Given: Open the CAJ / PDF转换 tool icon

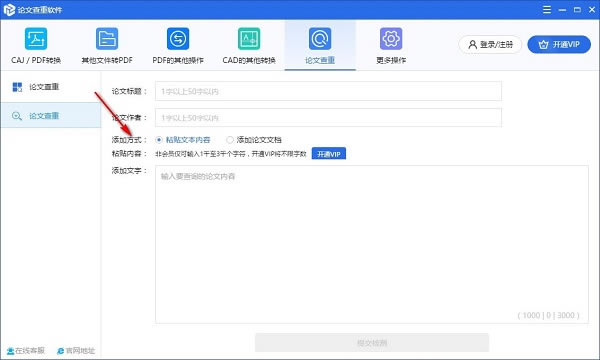Looking at the screenshot, I should point(36,39).
